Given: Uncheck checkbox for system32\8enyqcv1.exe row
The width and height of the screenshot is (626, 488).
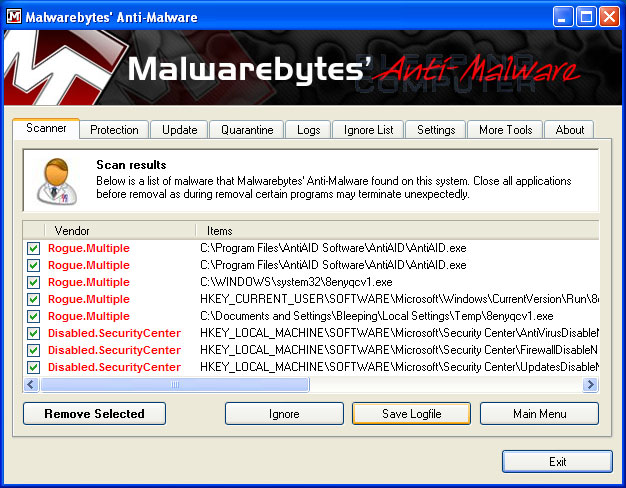Looking at the screenshot, I should [x=34, y=282].
